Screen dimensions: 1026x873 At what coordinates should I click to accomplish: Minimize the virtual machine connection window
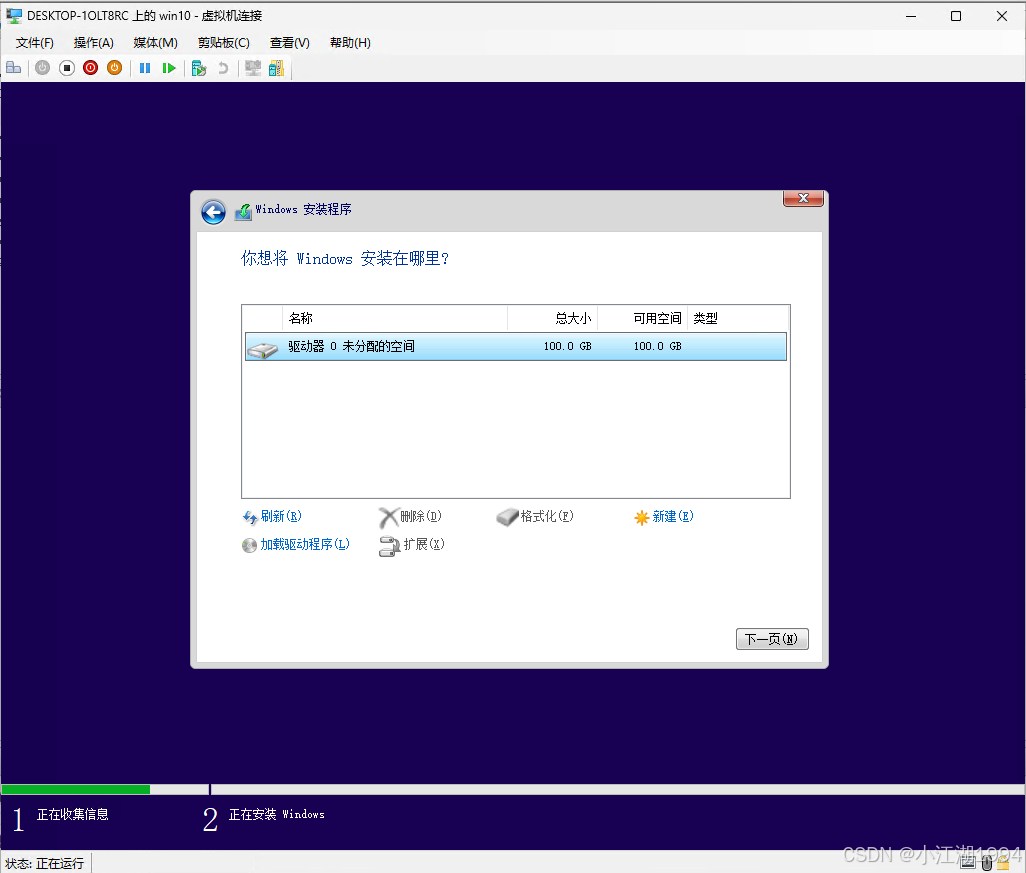[x=911, y=16]
